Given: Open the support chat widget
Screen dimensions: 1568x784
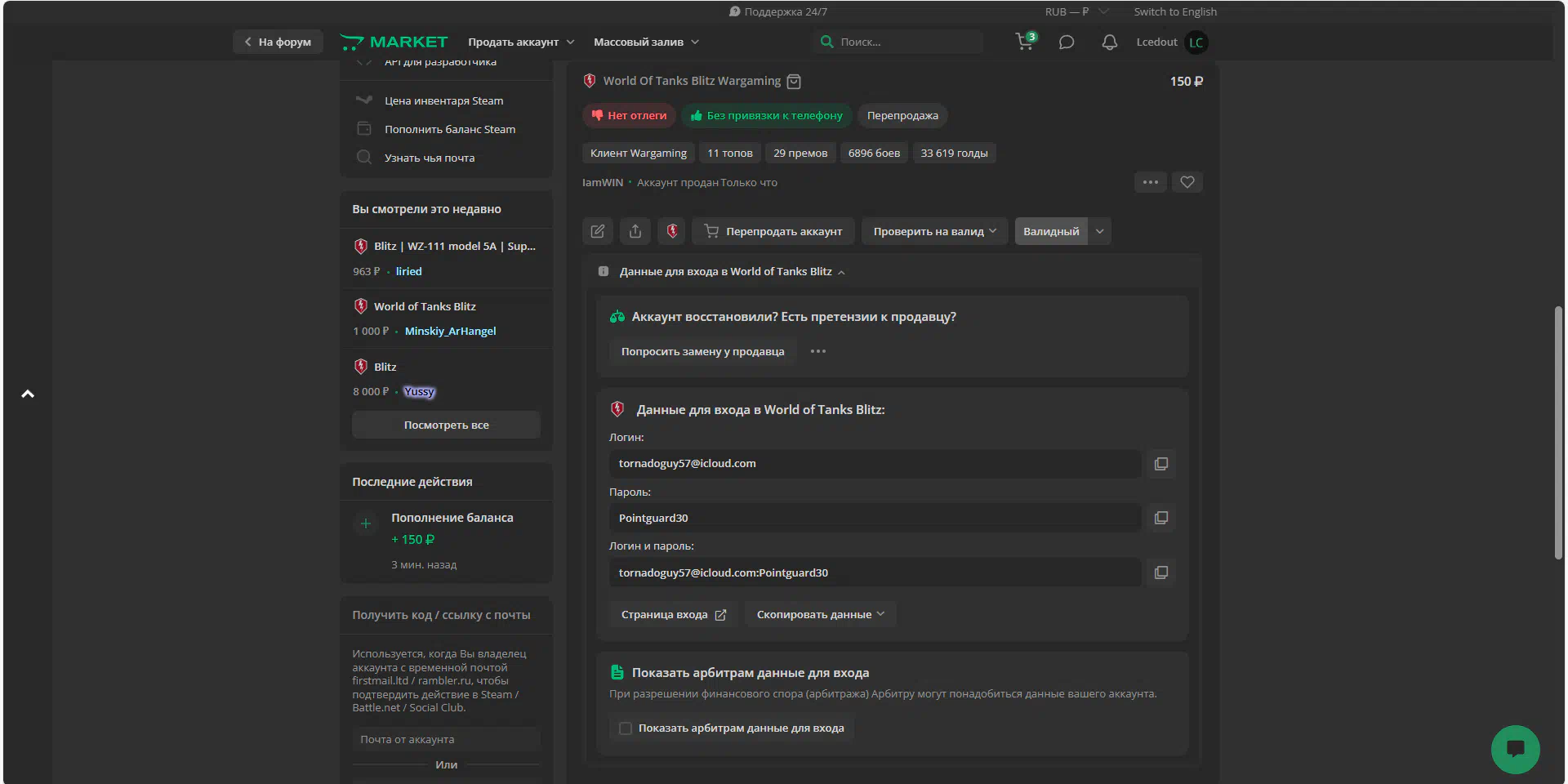Looking at the screenshot, I should point(1515,749).
